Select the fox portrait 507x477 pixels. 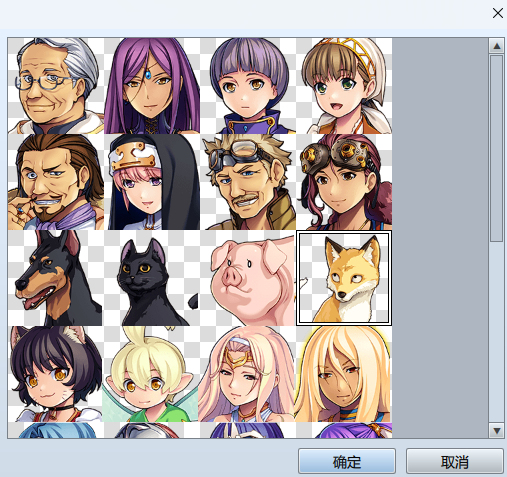344,278
